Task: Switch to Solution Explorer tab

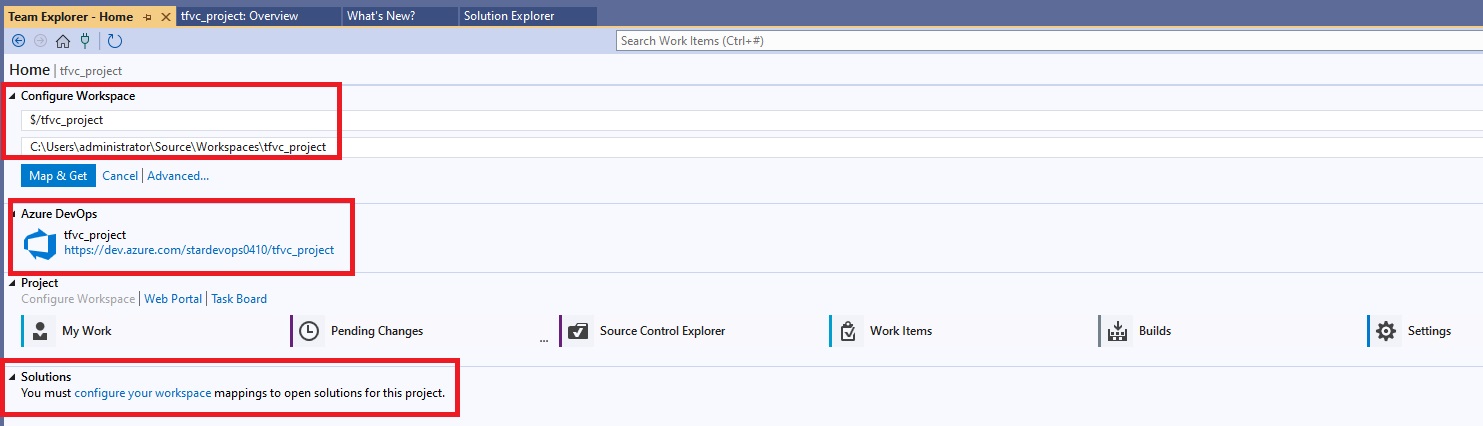Action: click(527, 16)
